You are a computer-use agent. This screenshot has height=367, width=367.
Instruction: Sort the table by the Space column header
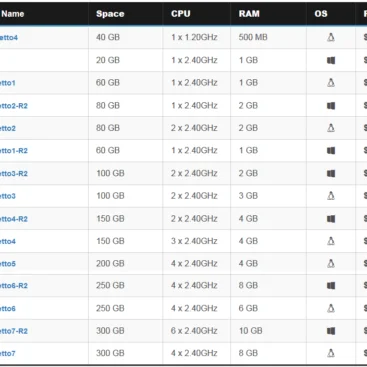(x=110, y=14)
